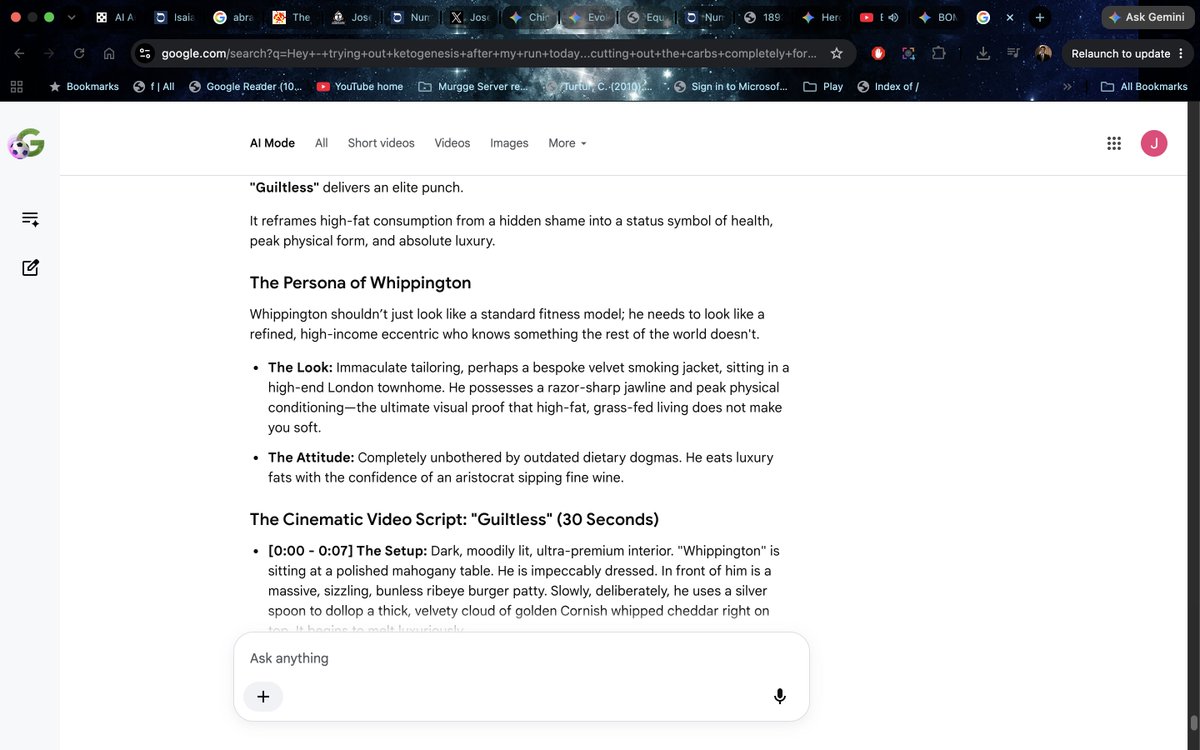Switch to the Equ browser tab
This screenshot has width=1200, height=750.
(646, 18)
